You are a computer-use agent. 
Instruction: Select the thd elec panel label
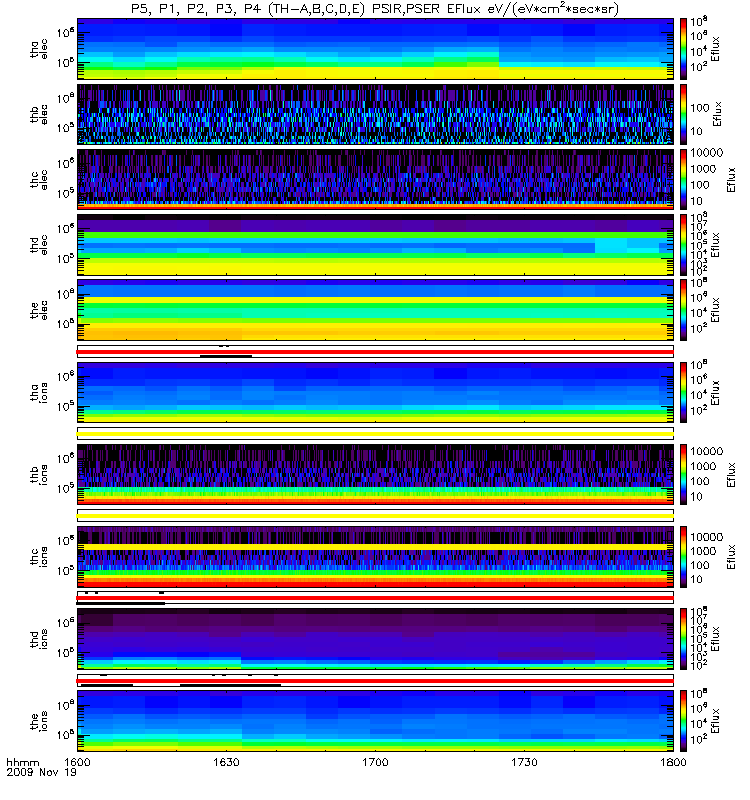click(x=39, y=245)
